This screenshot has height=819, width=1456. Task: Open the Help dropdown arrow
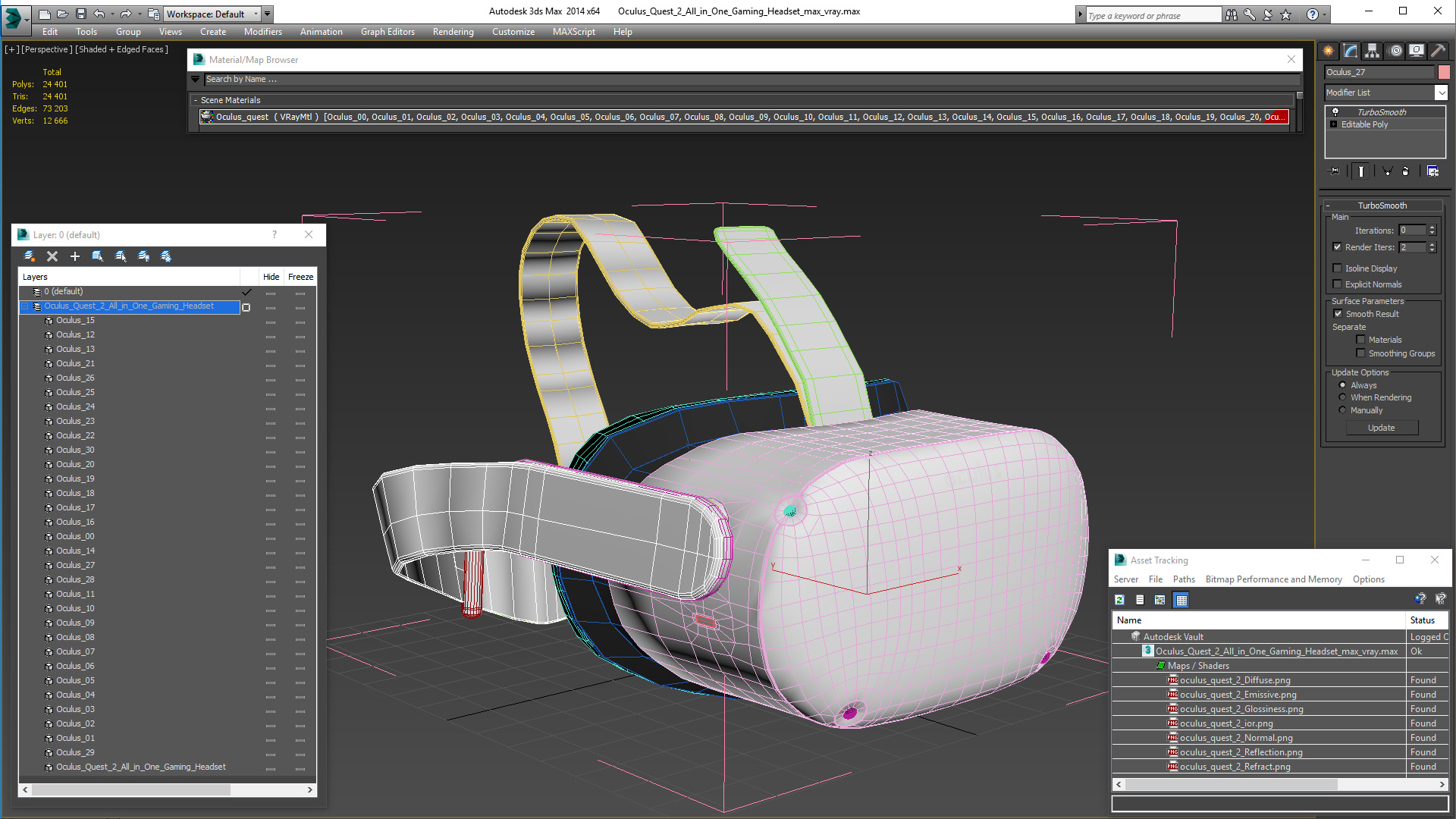tap(1324, 14)
